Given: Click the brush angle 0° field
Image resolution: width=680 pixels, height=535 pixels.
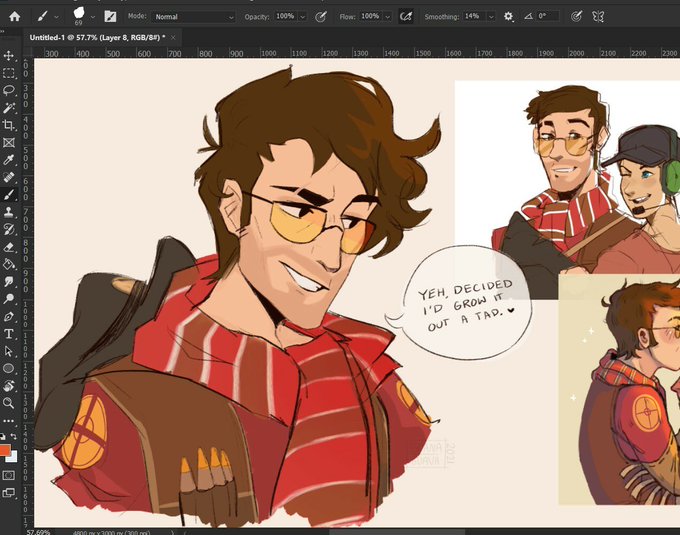Looking at the screenshot, I should click(x=548, y=16).
